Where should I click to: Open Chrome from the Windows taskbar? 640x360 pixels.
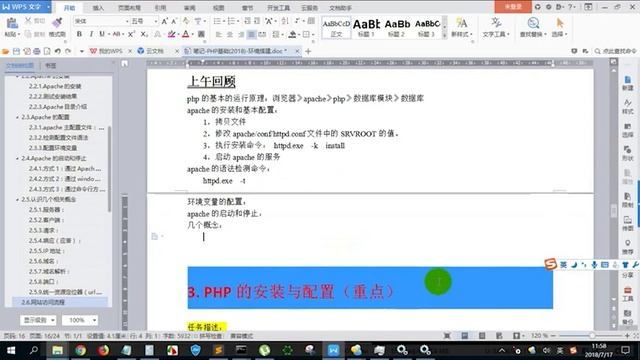pos(80,350)
